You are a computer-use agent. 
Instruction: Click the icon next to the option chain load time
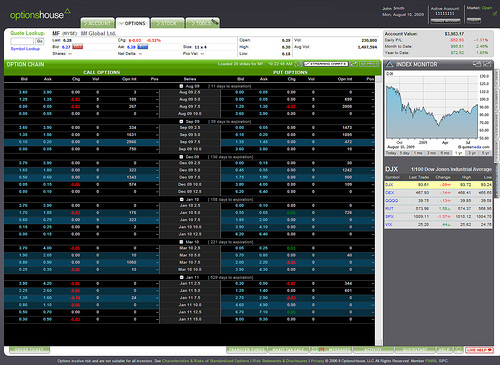click(299, 64)
